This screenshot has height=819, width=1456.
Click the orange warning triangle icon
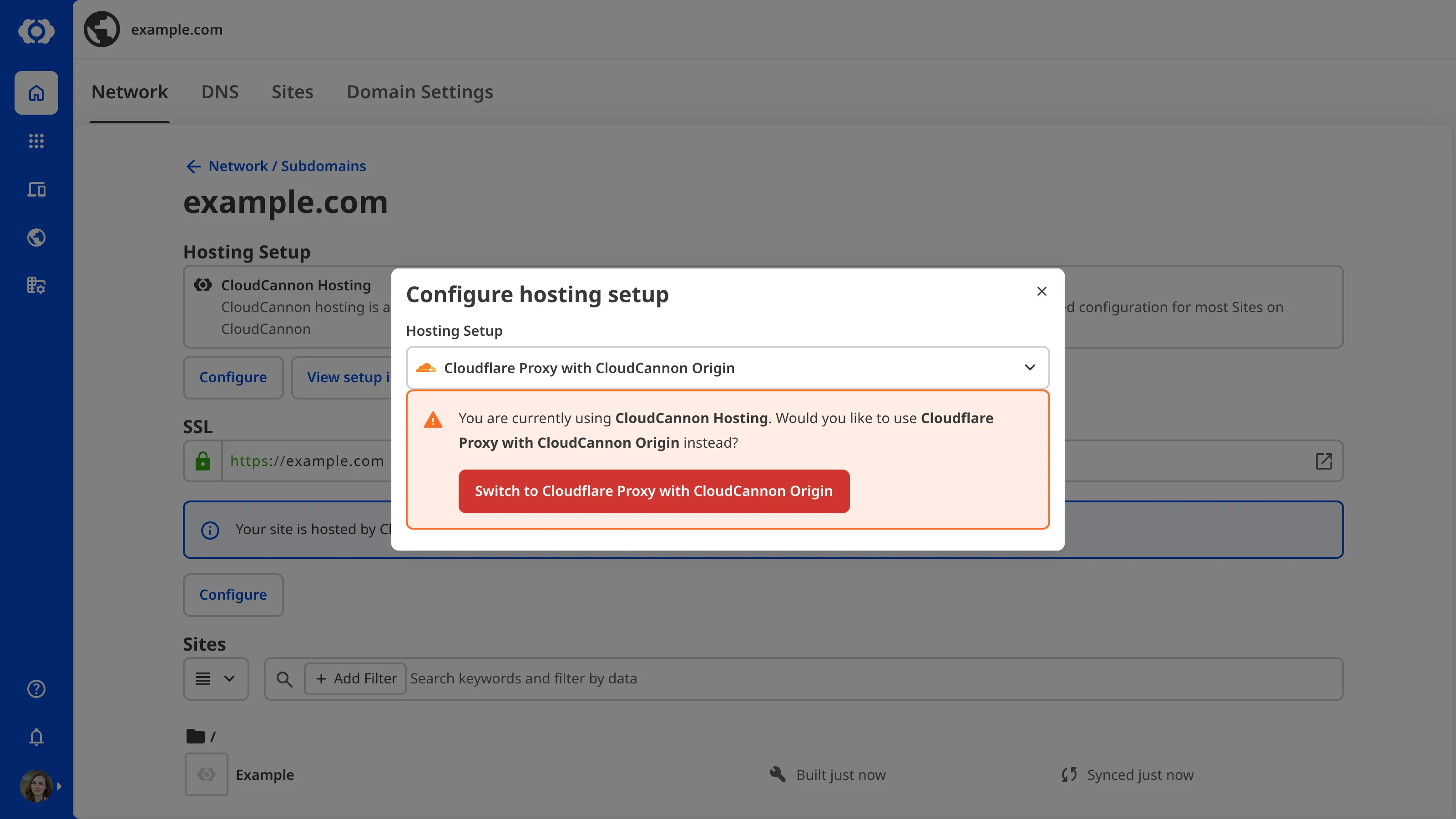pyautogui.click(x=433, y=420)
